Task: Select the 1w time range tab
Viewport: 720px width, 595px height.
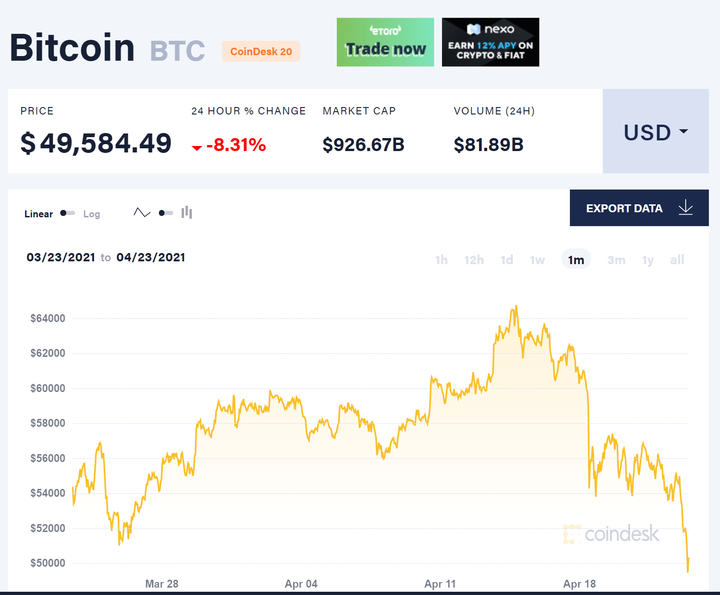Action: pos(537,260)
